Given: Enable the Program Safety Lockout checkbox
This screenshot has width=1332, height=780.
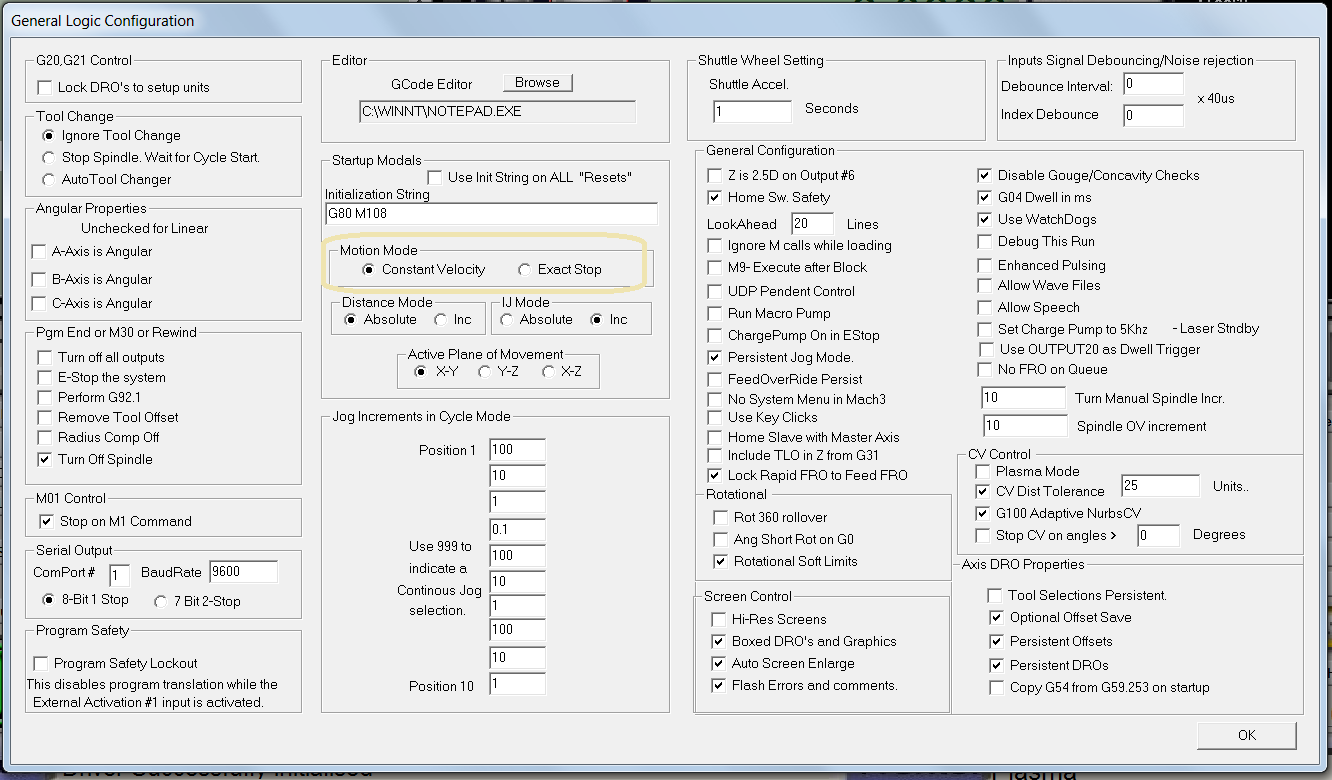Looking at the screenshot, I should click(41, 663).
